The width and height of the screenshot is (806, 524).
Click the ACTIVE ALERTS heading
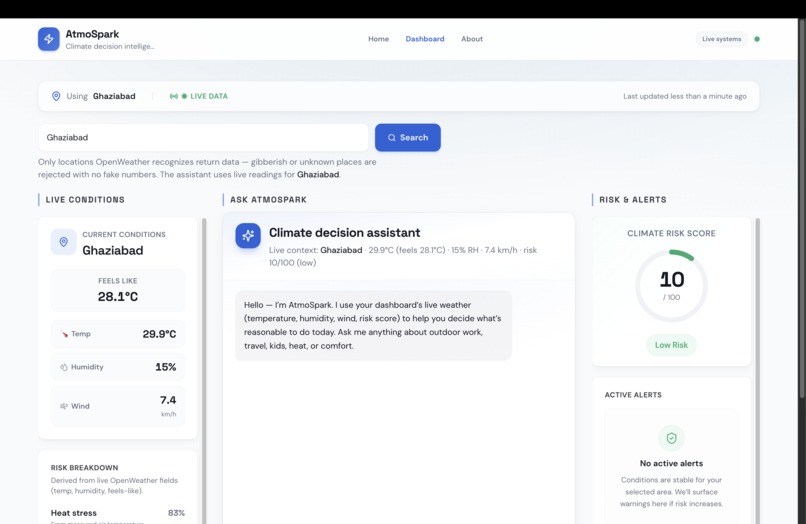click(633, 395)
